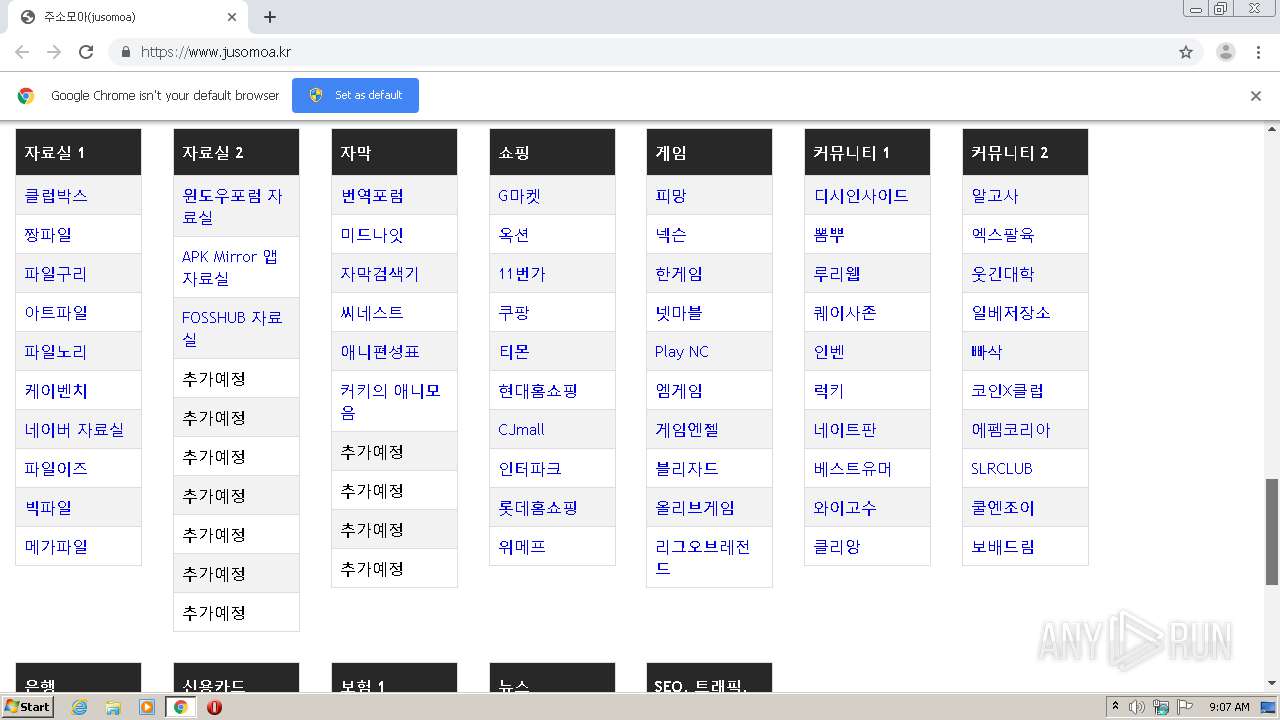Open the 일베저장소 link
Screen dimensions: 1280x720
[1011, 313]
